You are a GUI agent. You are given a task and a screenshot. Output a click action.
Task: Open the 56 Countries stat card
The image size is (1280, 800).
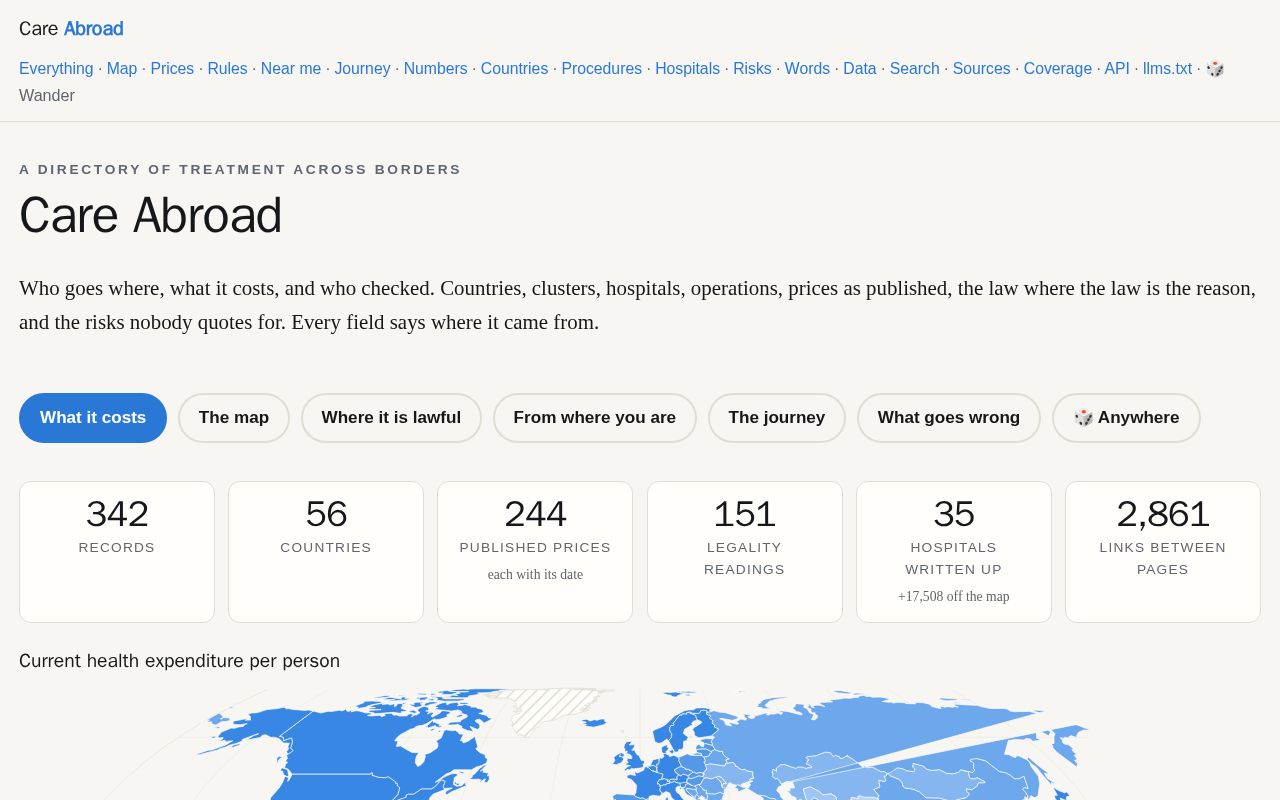click(x=326, y=552)
